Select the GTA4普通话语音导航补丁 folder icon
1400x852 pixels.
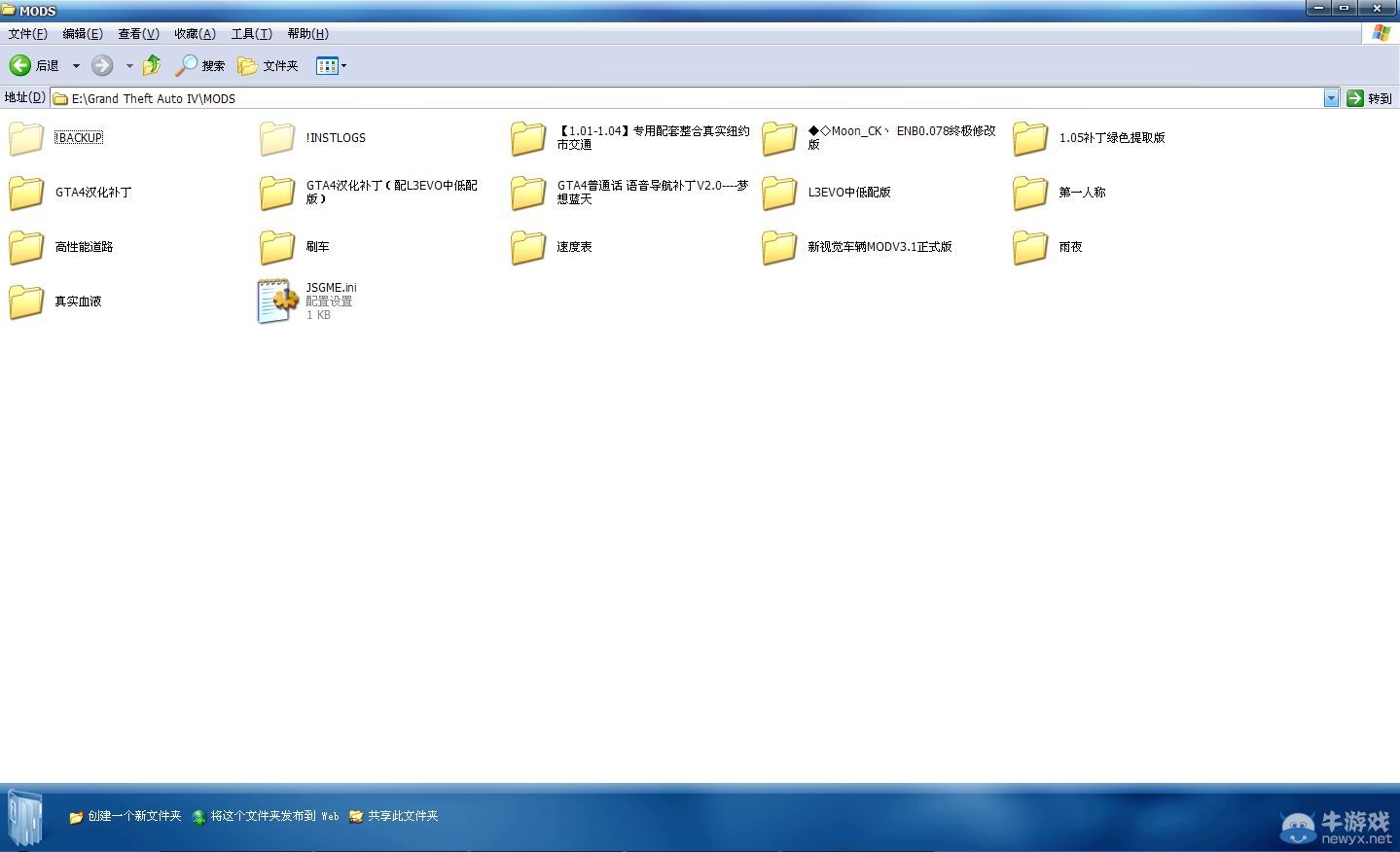coord(528,193)
